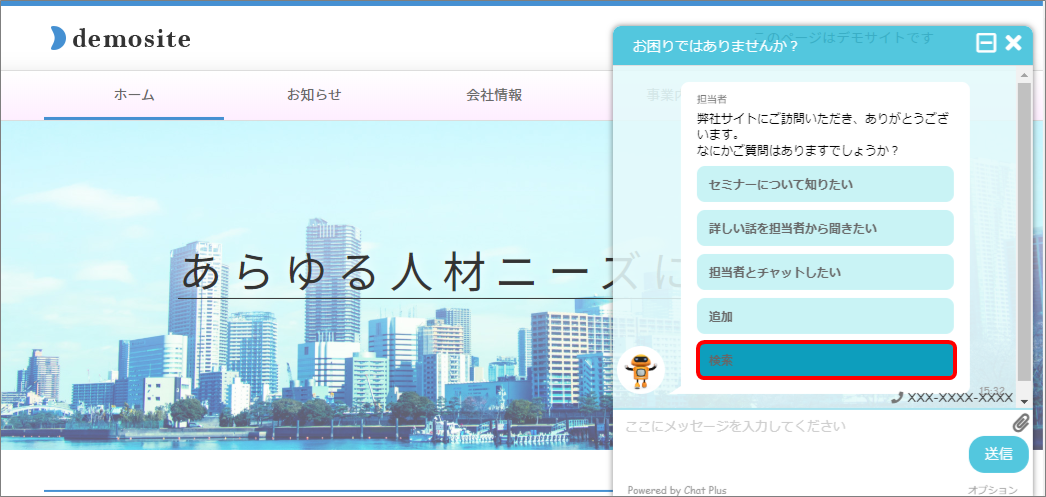Click the robot avatar icon
This screenshot has height=497, width=1046.
641,370
